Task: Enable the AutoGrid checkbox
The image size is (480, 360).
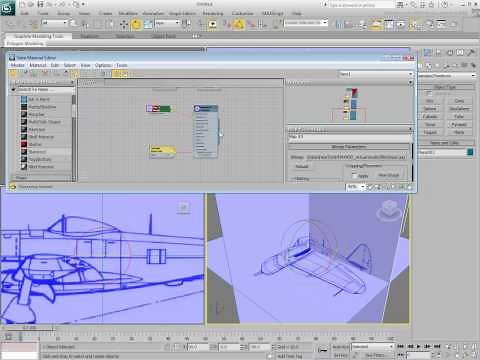Action: [x=428, y=94]
